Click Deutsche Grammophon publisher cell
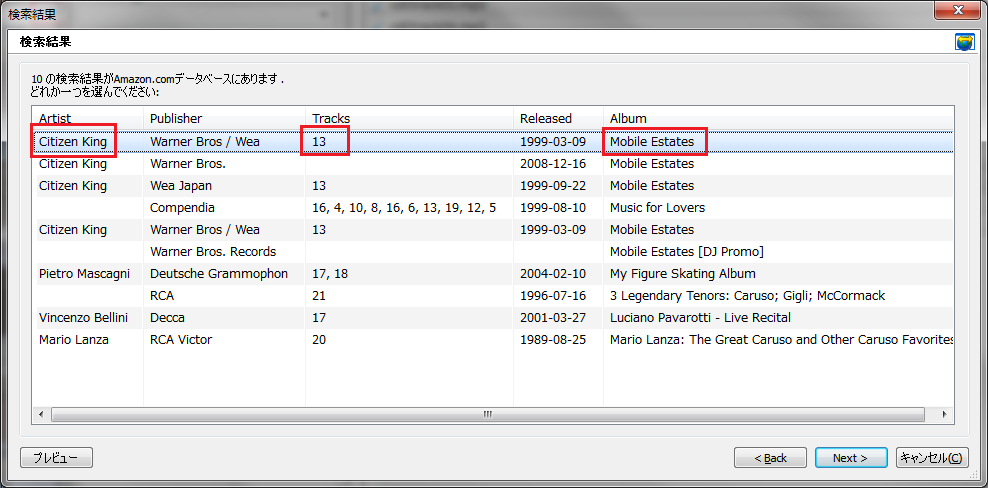The width and height of the screenshot is (988, 488). [x=219, y=274]
